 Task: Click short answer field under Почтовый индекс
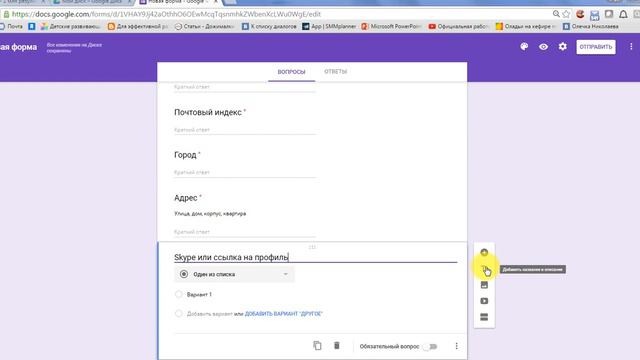tap(245, 130)
